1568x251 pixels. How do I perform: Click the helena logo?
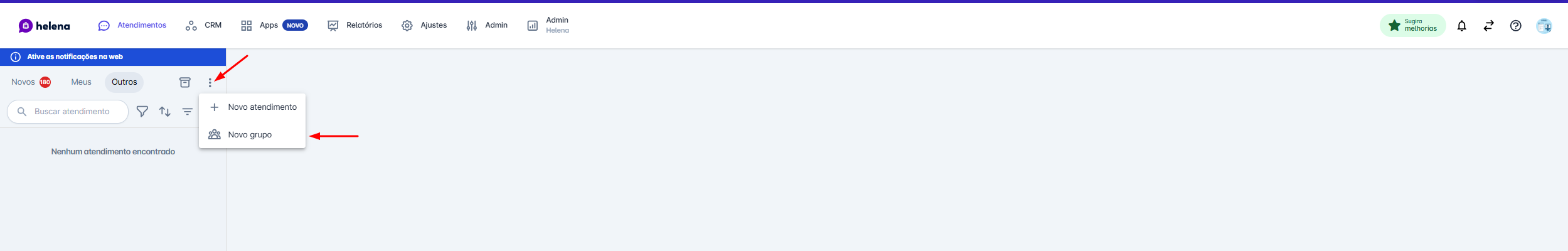pos(44,26)
